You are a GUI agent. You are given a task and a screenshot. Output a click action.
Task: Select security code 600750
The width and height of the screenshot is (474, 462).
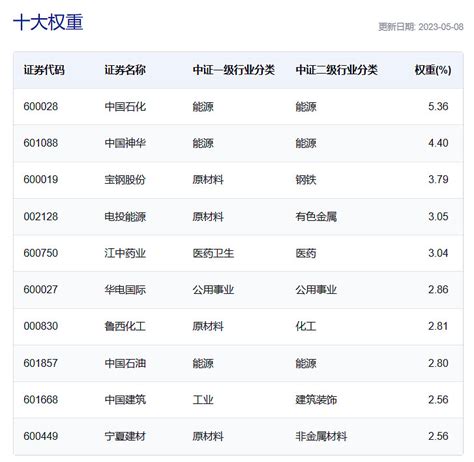tap(41, 253)
